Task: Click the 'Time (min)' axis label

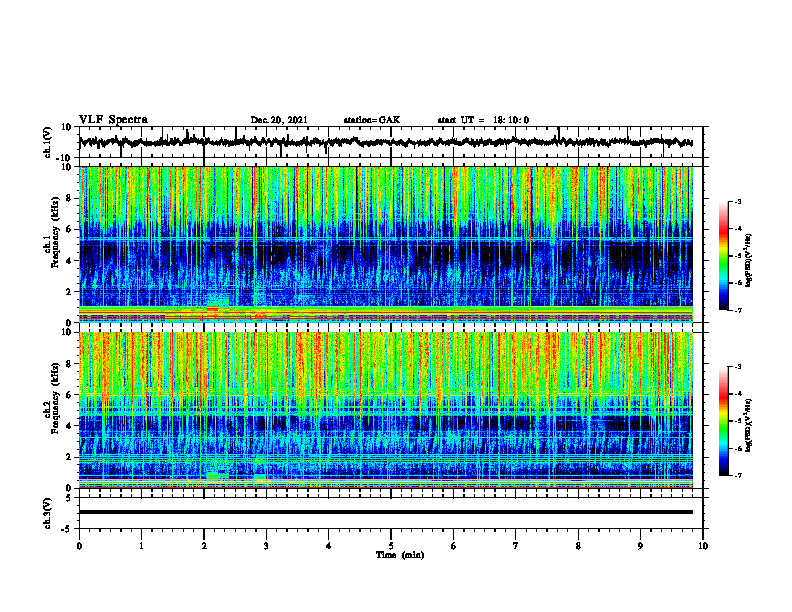Action: (x=400, y=555)
